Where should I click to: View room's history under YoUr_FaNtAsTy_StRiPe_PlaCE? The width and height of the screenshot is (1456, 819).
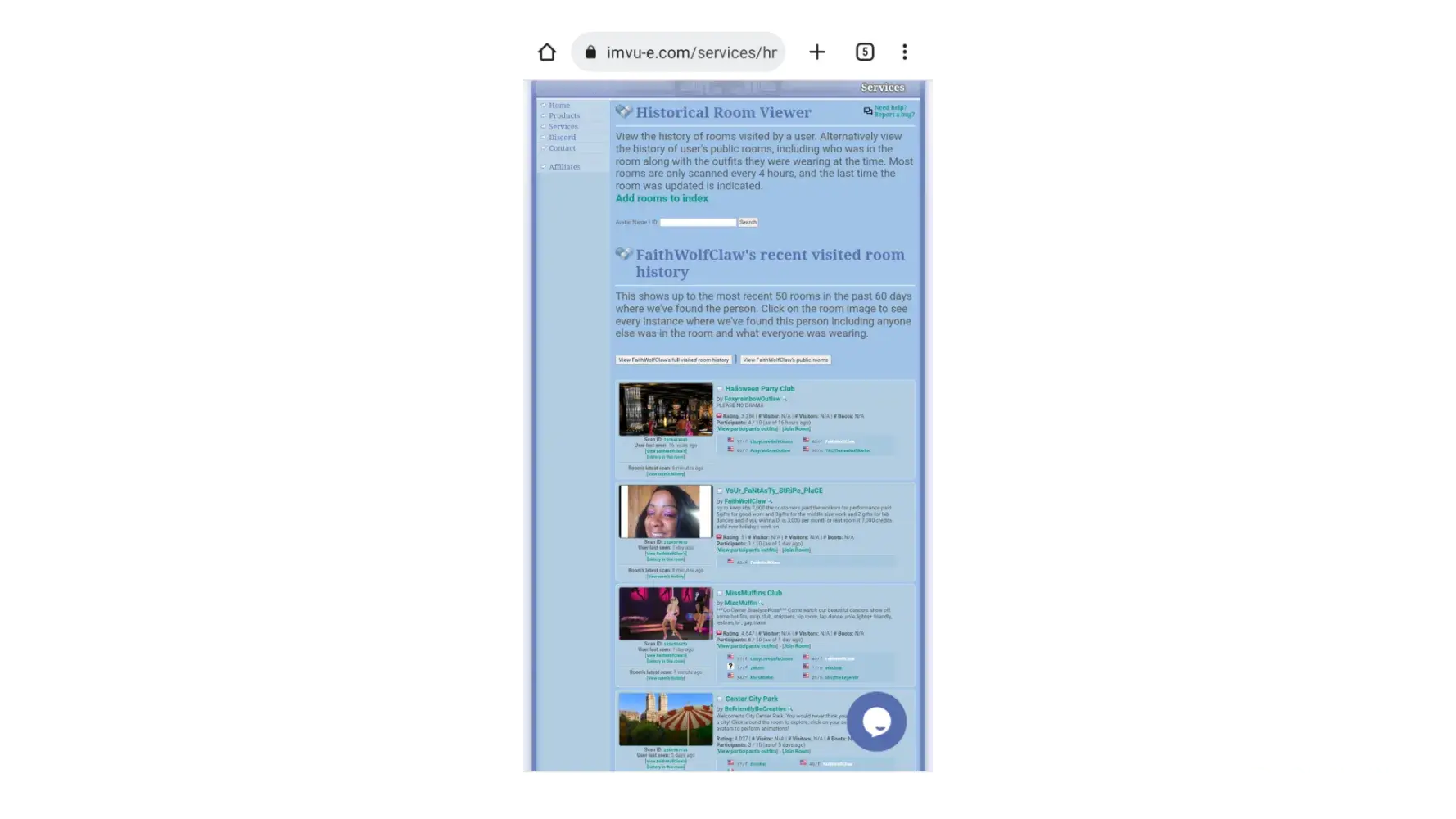[666, 577]
